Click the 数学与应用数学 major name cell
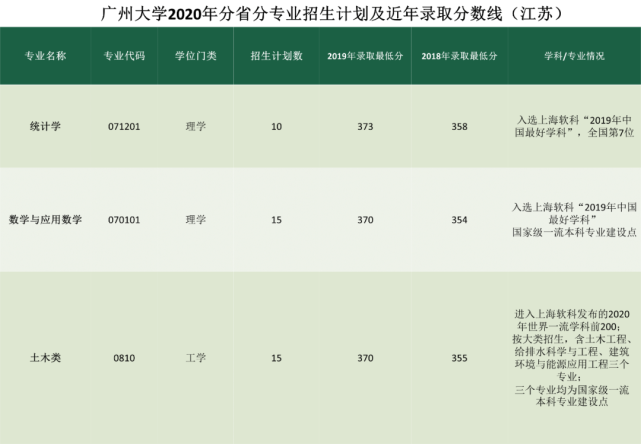 coord(45,220)
